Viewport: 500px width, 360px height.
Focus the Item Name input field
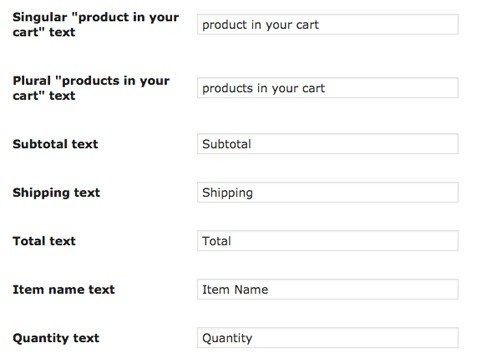328,289
